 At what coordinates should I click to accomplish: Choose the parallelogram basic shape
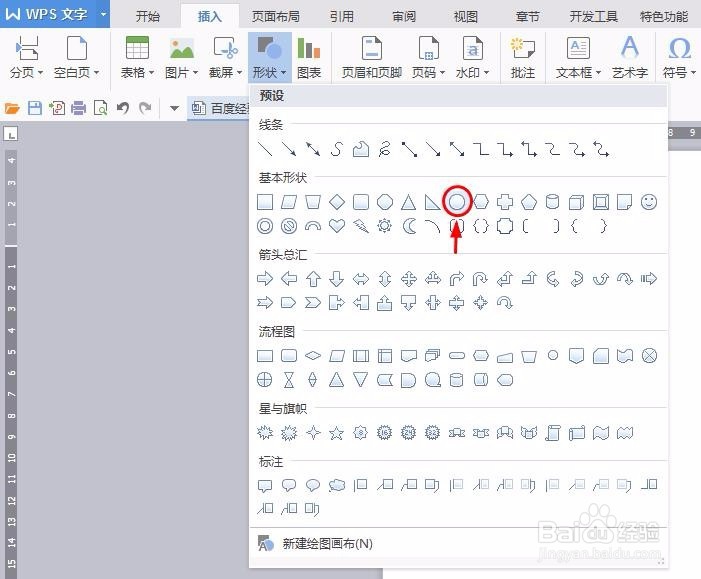tap(289, 202)
